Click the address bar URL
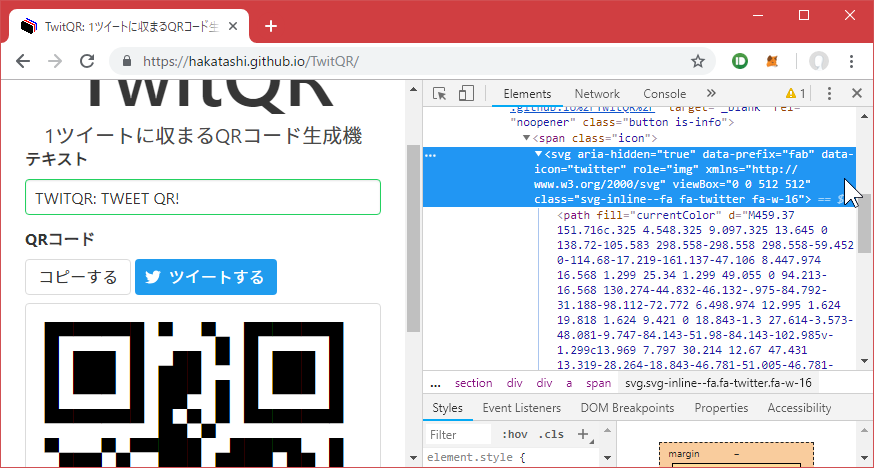Image resolution: width=874 pixels, height=468 pixels. tap(251, 61)
